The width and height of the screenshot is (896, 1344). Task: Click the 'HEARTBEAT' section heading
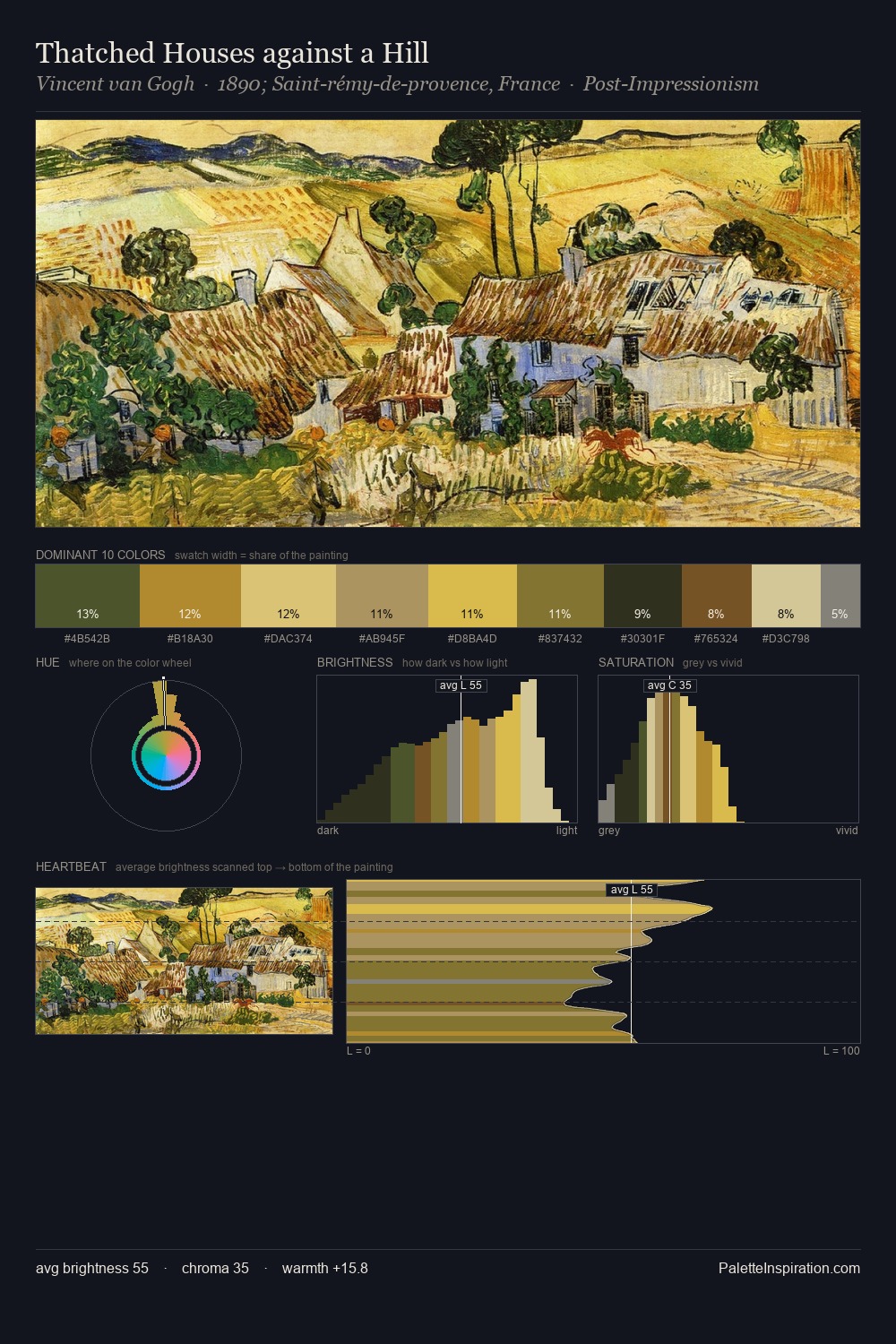pos(71,866)
